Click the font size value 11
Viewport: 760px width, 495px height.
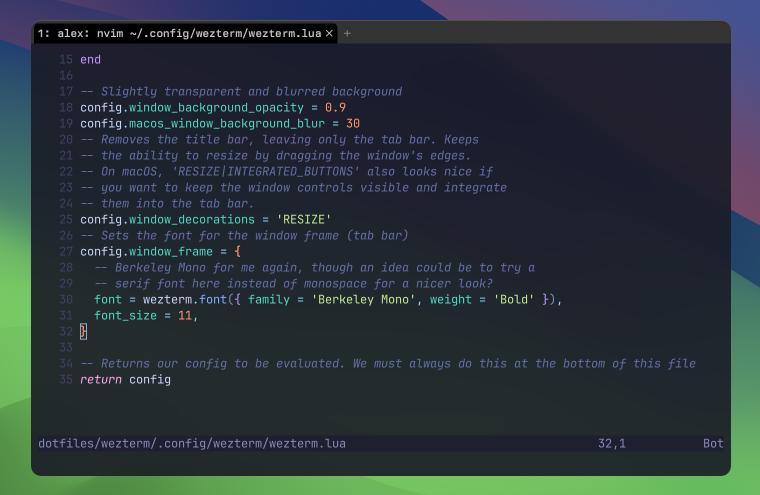185,316
